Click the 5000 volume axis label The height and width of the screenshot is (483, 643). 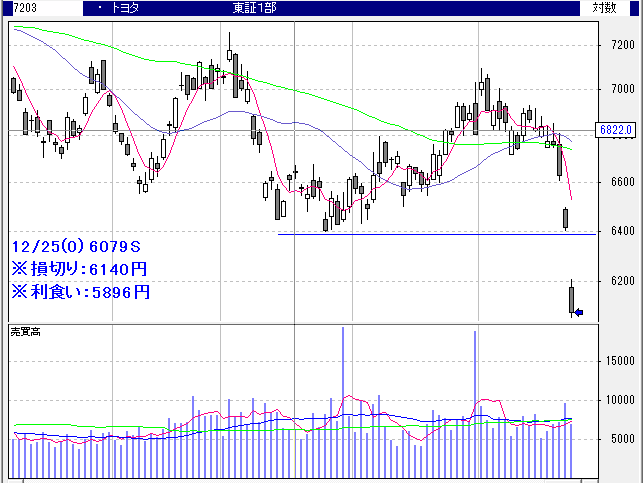621,439
